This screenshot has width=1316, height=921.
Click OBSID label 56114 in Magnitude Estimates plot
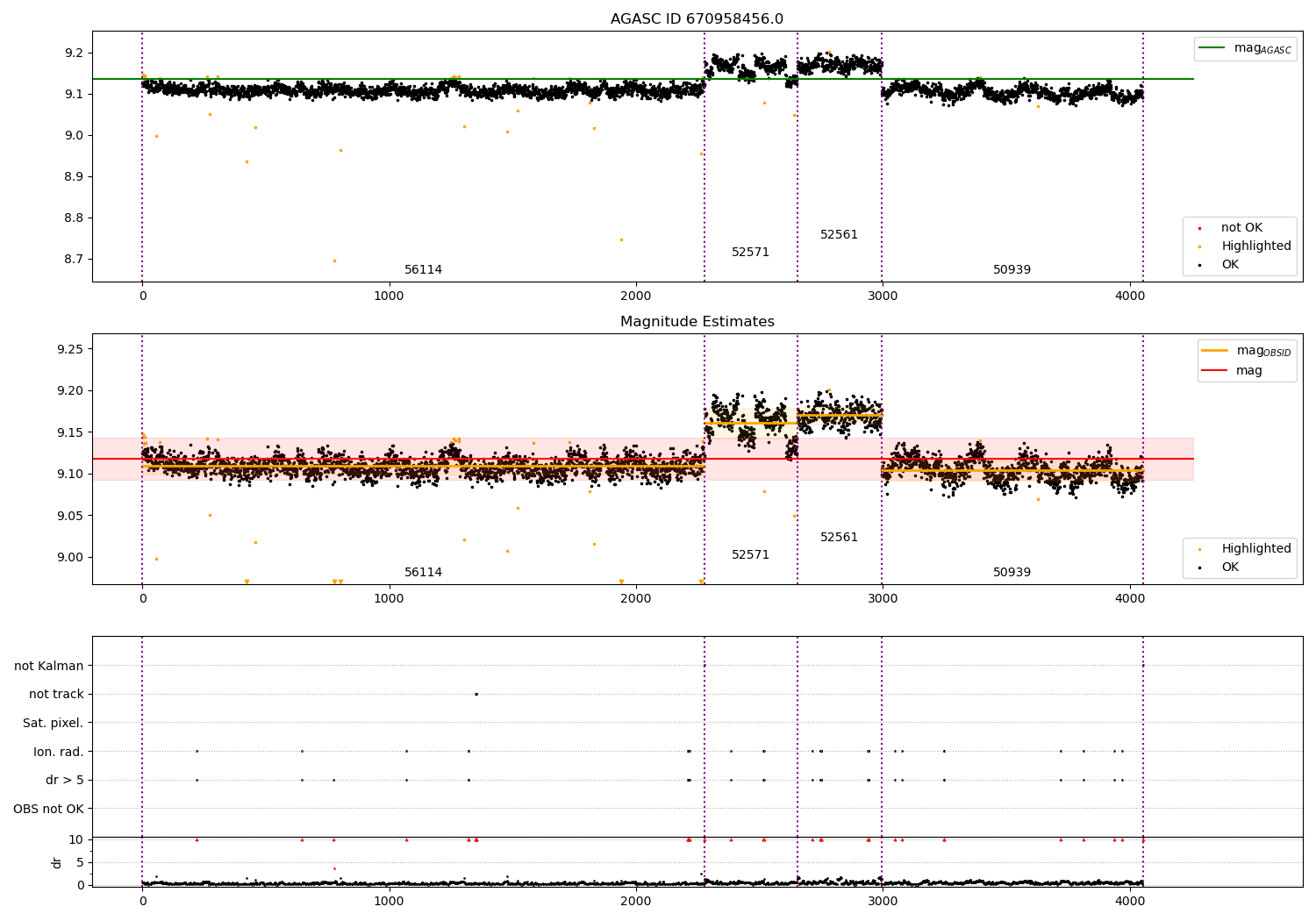pos(423,573)
